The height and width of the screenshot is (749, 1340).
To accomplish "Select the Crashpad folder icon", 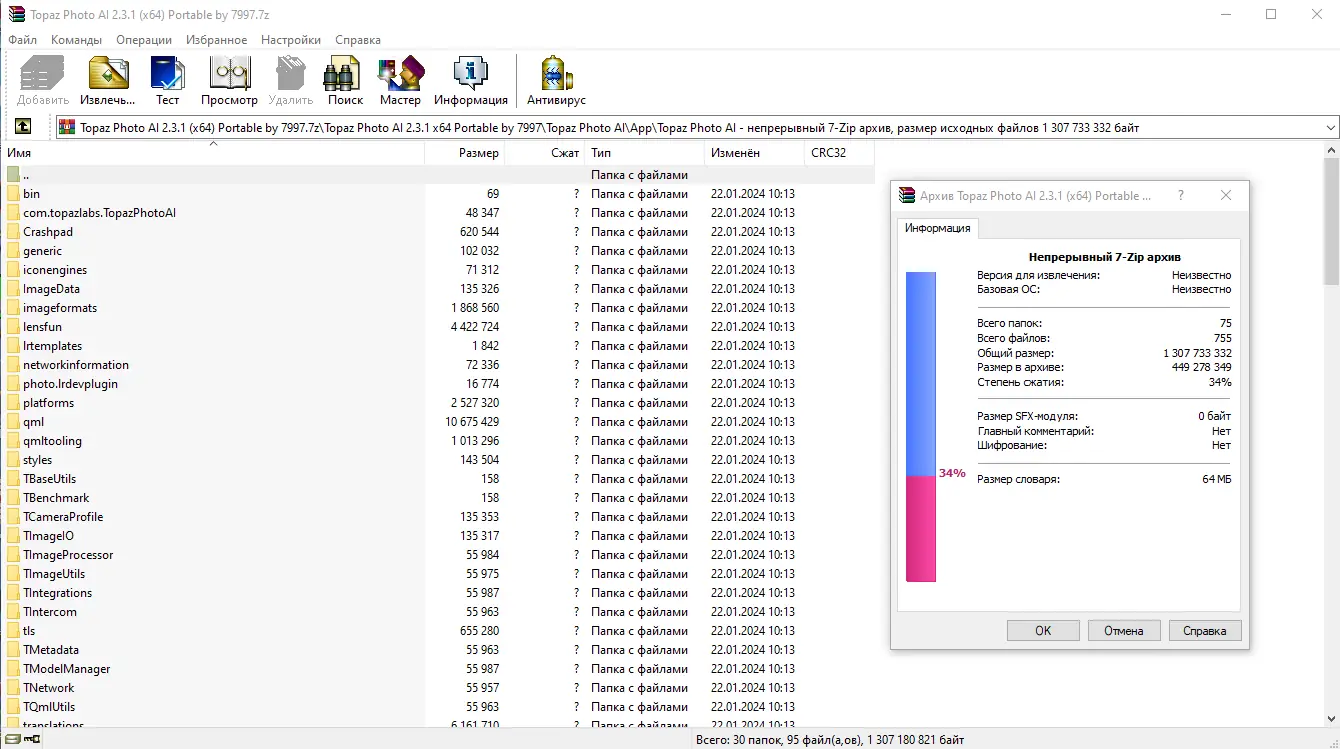I will pos(13,231).
